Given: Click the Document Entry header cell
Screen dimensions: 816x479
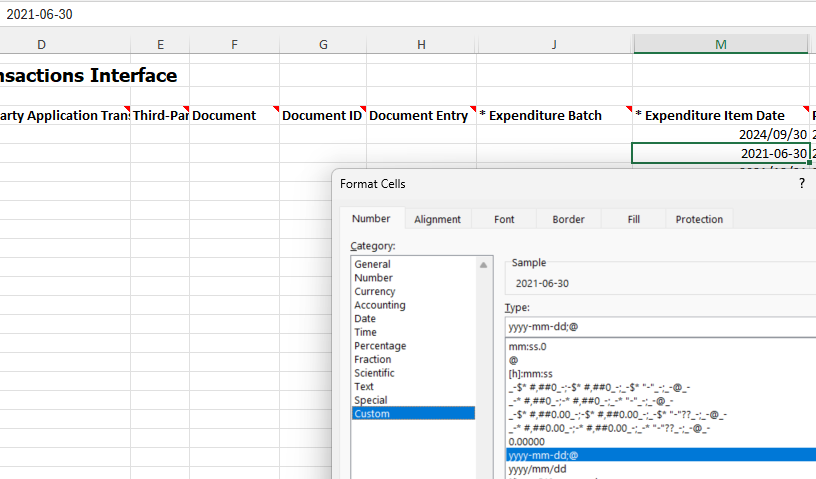Looking at the screenshot, I should coord(422,115).
